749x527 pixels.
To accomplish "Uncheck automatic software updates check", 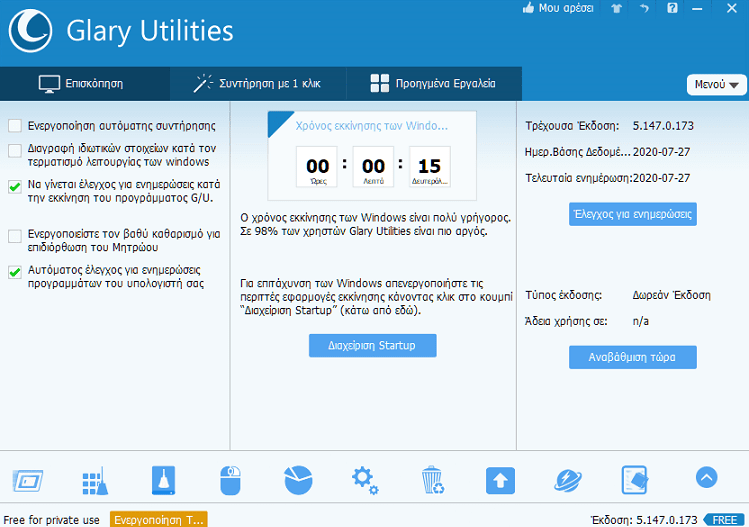I will pyautogui.click(x=15, y=272).
